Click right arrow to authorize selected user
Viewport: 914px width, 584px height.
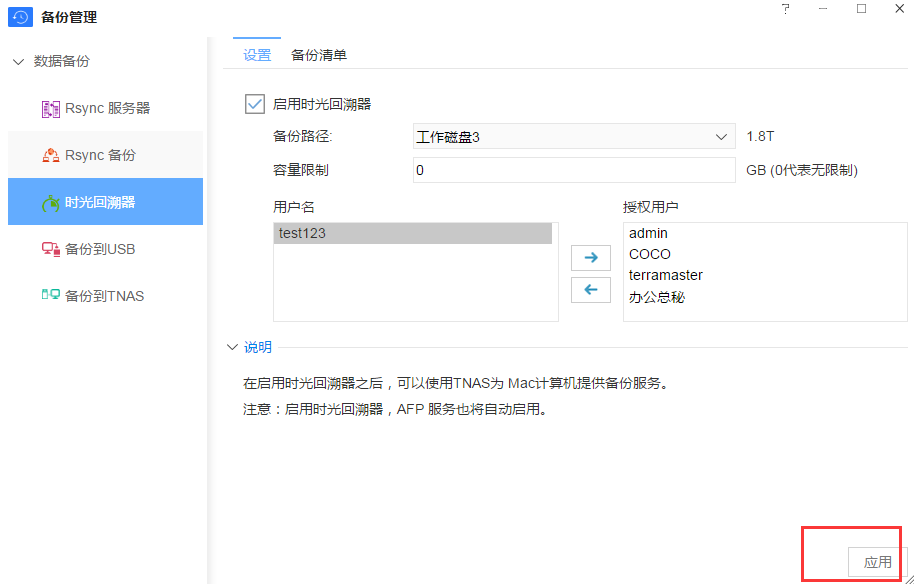(x=590, y=258)
